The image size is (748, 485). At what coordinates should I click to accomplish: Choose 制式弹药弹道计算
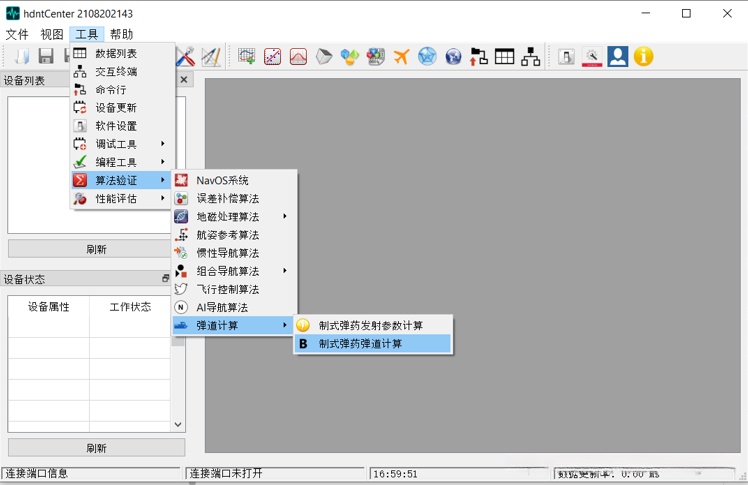coord(373,343)
